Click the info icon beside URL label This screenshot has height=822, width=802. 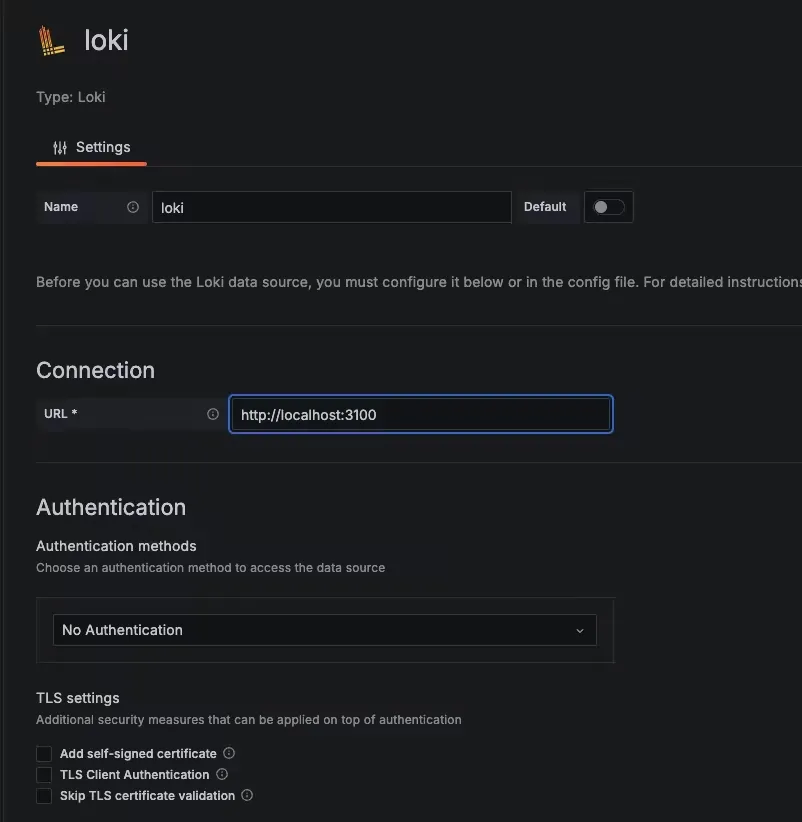pyautogui.click(x=213, y=414)
